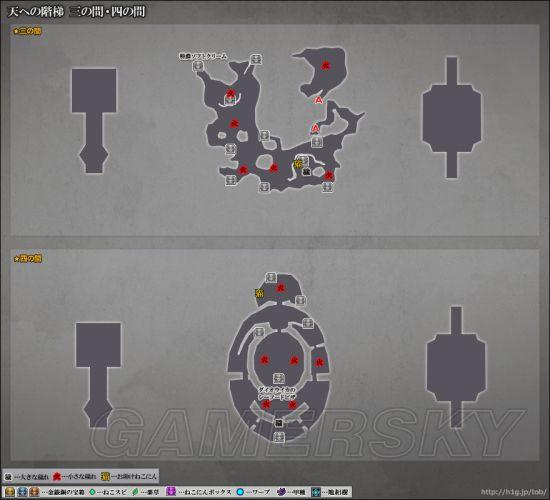
Task: Click the lower red A warp marker
Action: (315, 129)
